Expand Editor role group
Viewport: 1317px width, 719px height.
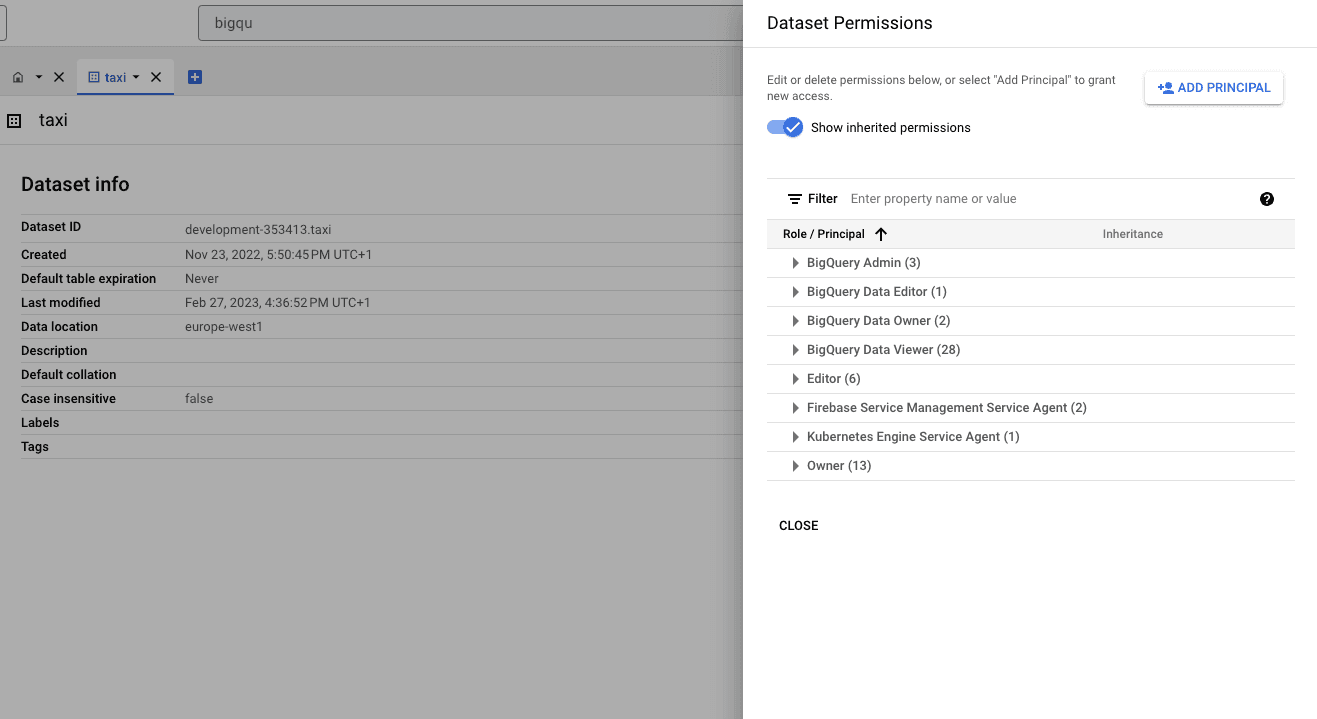click(x=796, y=379)
